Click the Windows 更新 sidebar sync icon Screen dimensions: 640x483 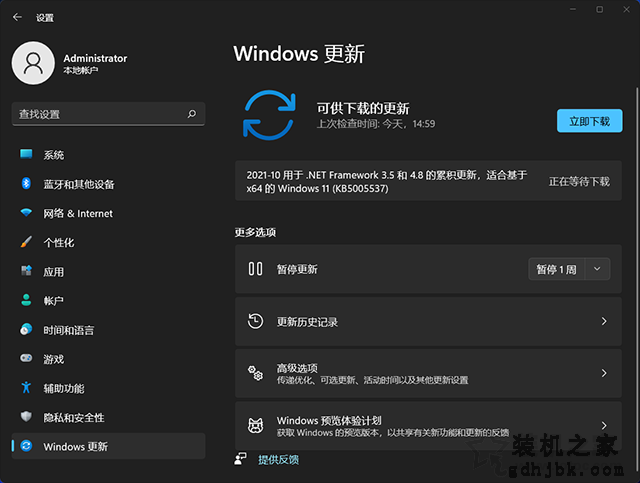(26, 446)
